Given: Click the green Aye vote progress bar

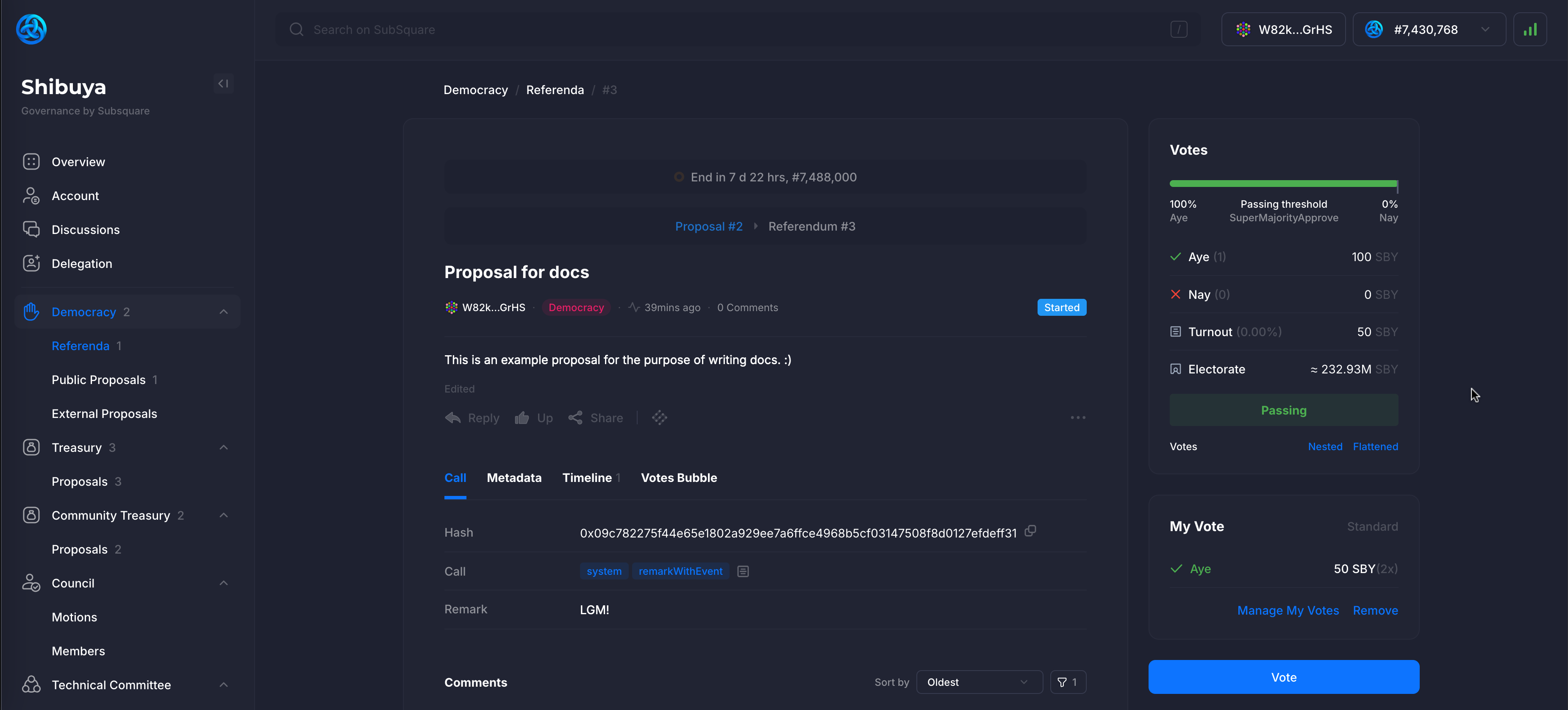Looking at the screenshot, I should pos(1282,183).
